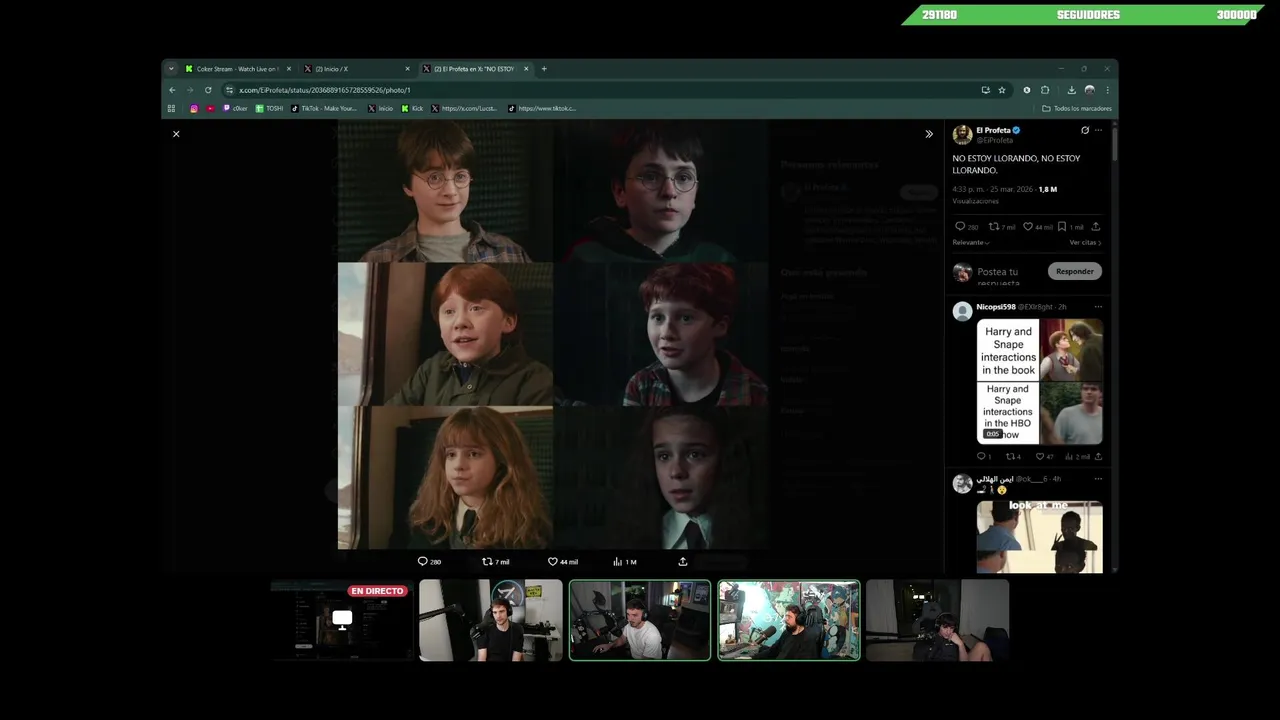Open El Profeta profile avatar
This screenshot has height=720, width=1280.
tap(962, 135)
